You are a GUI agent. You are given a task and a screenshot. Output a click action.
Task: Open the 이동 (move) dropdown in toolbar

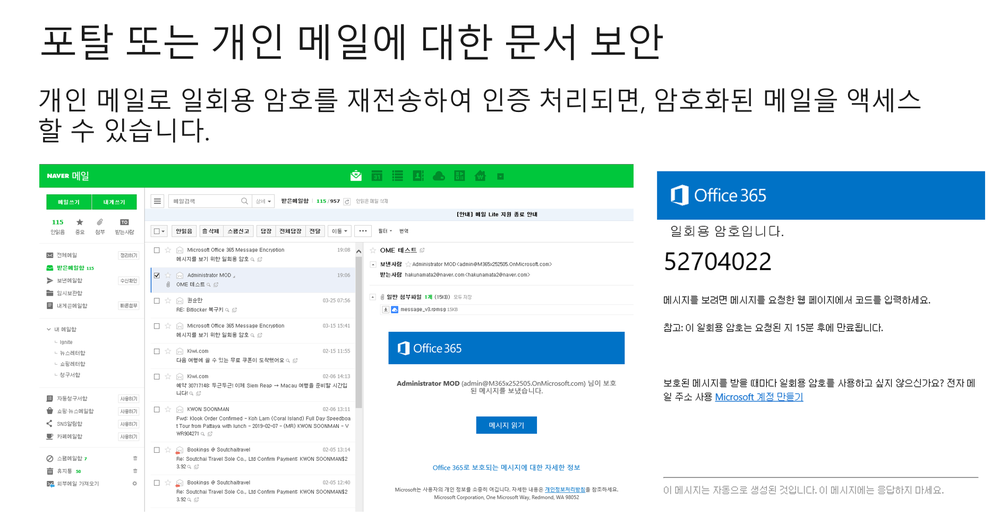(339, 231)
